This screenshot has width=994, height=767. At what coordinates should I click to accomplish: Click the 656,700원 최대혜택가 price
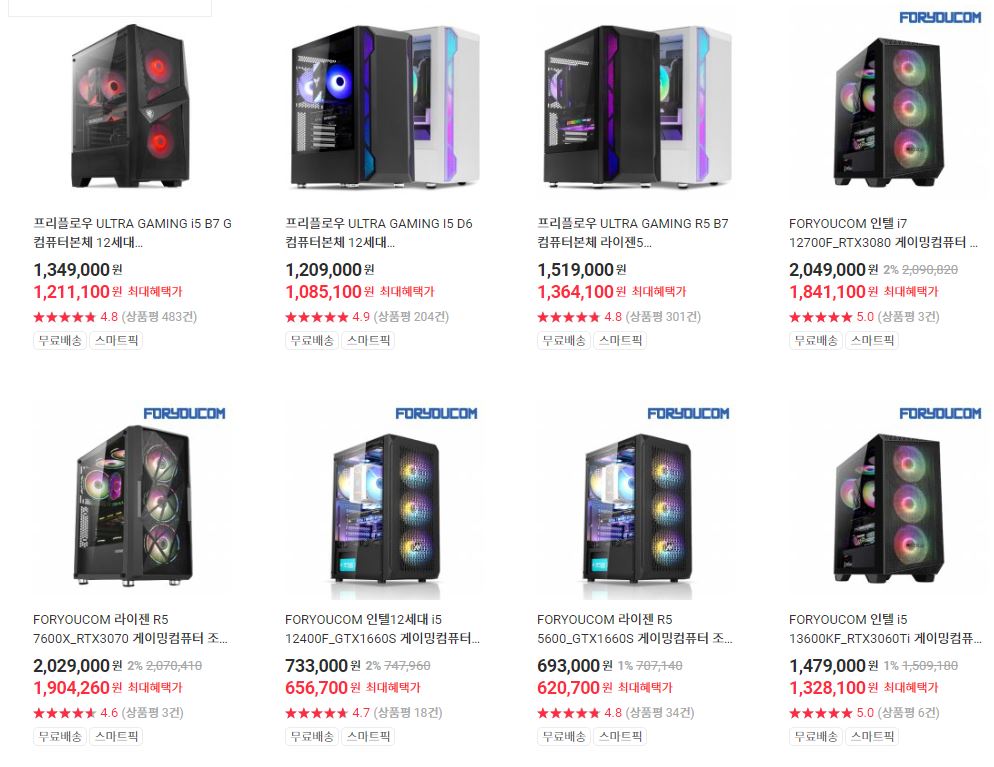352,688
